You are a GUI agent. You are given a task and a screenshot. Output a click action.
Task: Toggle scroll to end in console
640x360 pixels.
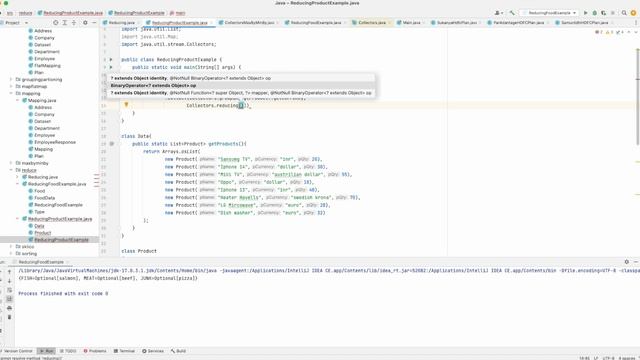(9, 299)
